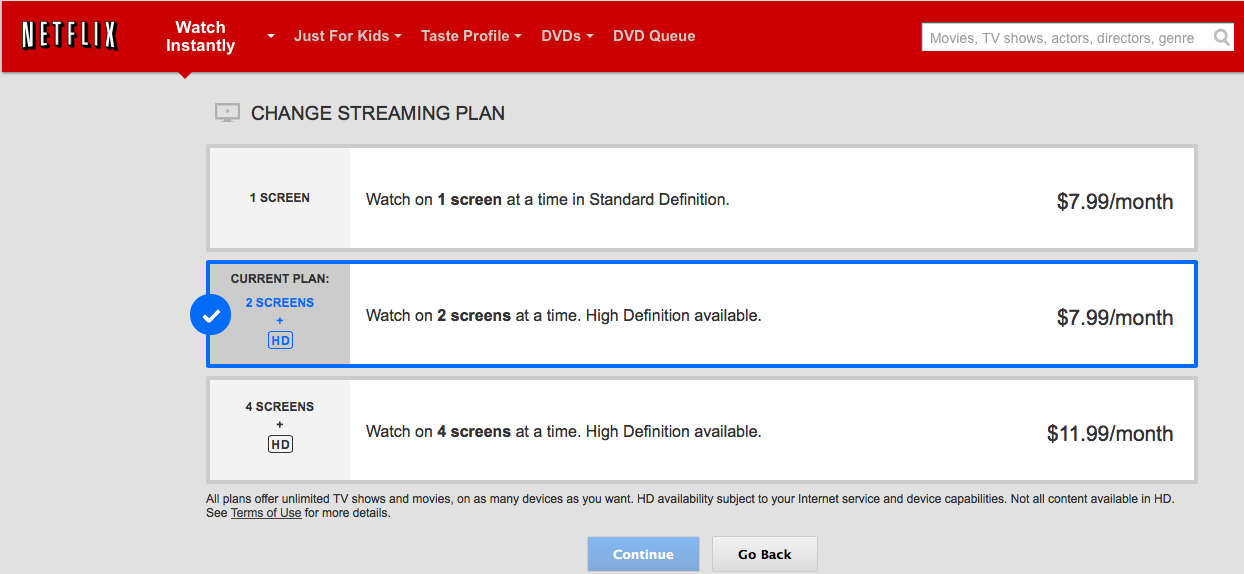Choose the 4 Screens HD plan

pos(701,431)
